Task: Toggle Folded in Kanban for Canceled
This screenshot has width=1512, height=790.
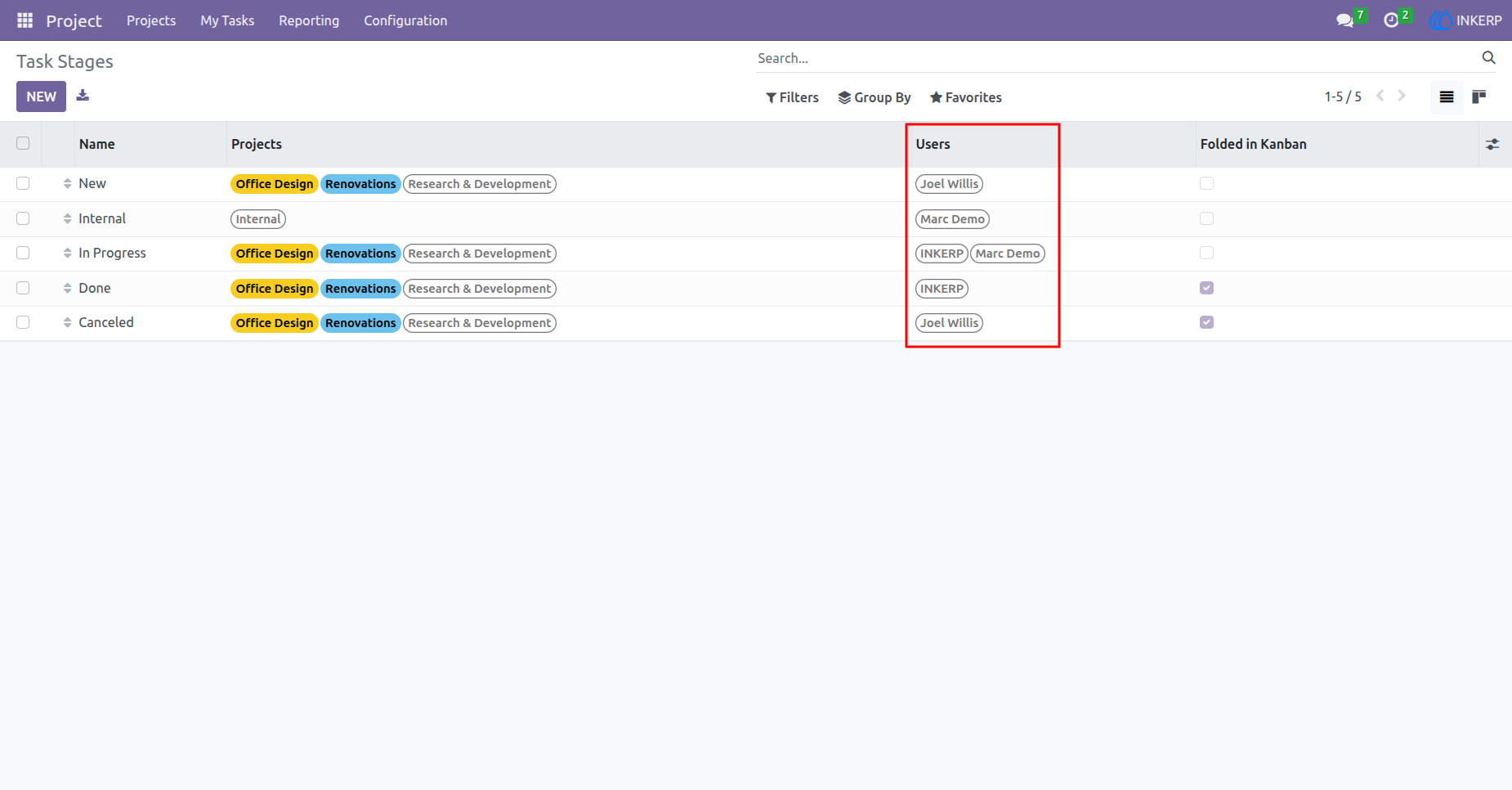Action: pyautogui.click(x=1206, y=322)
